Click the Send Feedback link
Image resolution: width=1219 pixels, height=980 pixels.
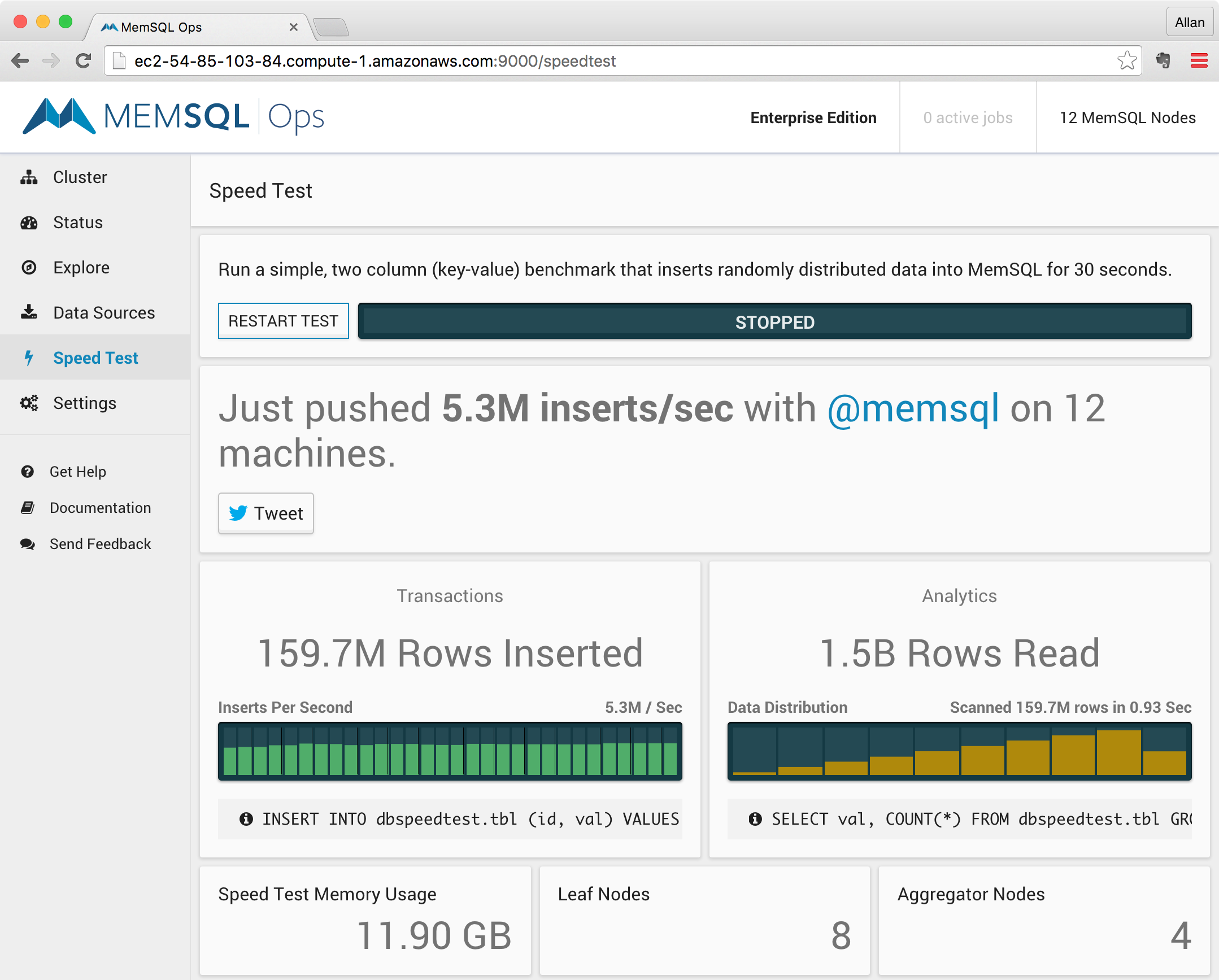pyautogui.click(x=100, y=543)
